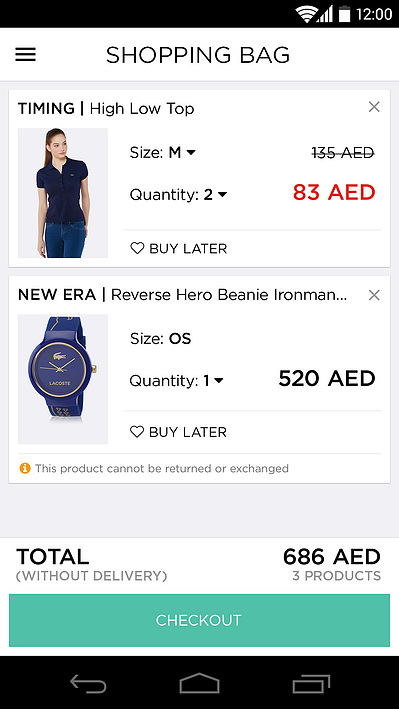Remove the NEW ERA beanie item
Image resolution: width=399 pixels, height=709 pixels.
coord(374,295)
